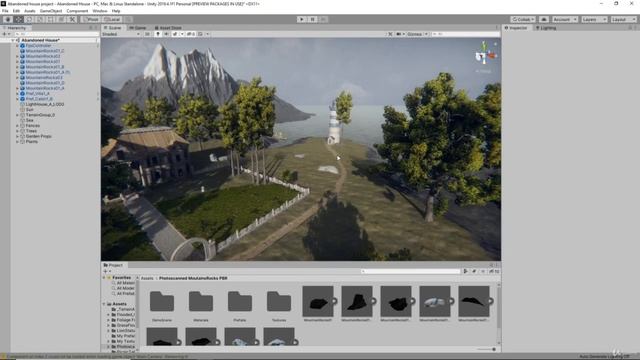
Task: Click Assets in the Project breadcrumb
Action: pyautogui.click(x=147, y=278)
